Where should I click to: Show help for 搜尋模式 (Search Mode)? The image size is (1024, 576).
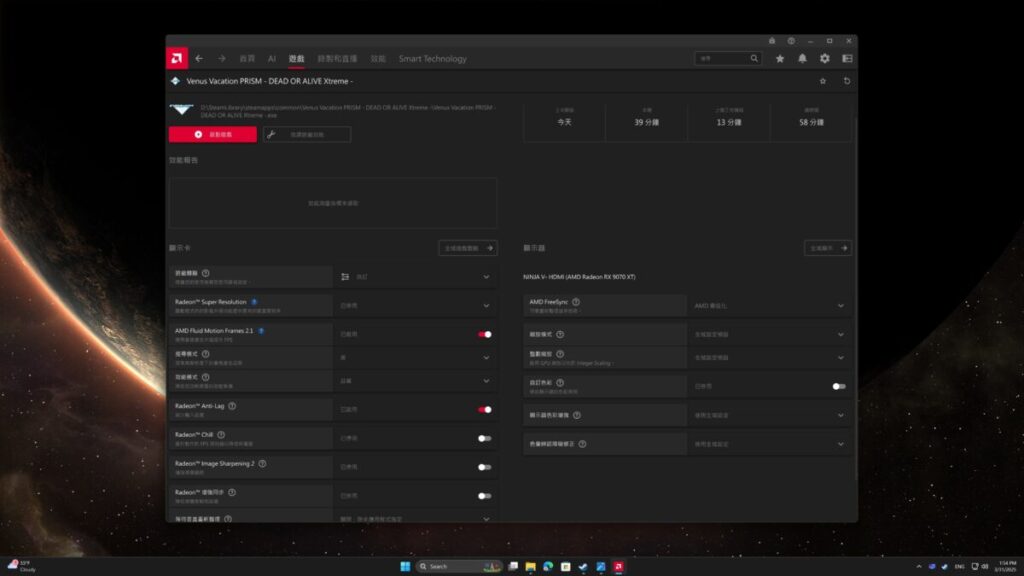(206, 353)
